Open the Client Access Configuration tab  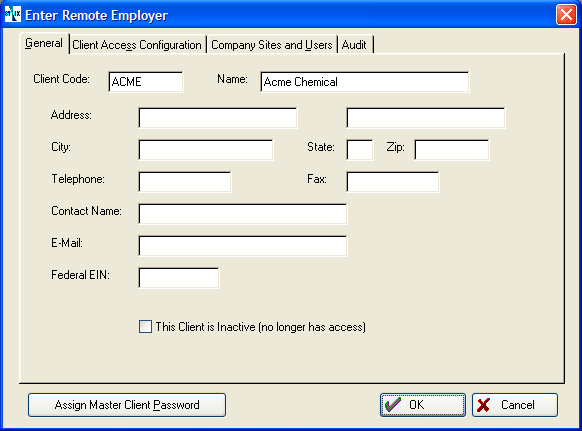coord(137,45)
